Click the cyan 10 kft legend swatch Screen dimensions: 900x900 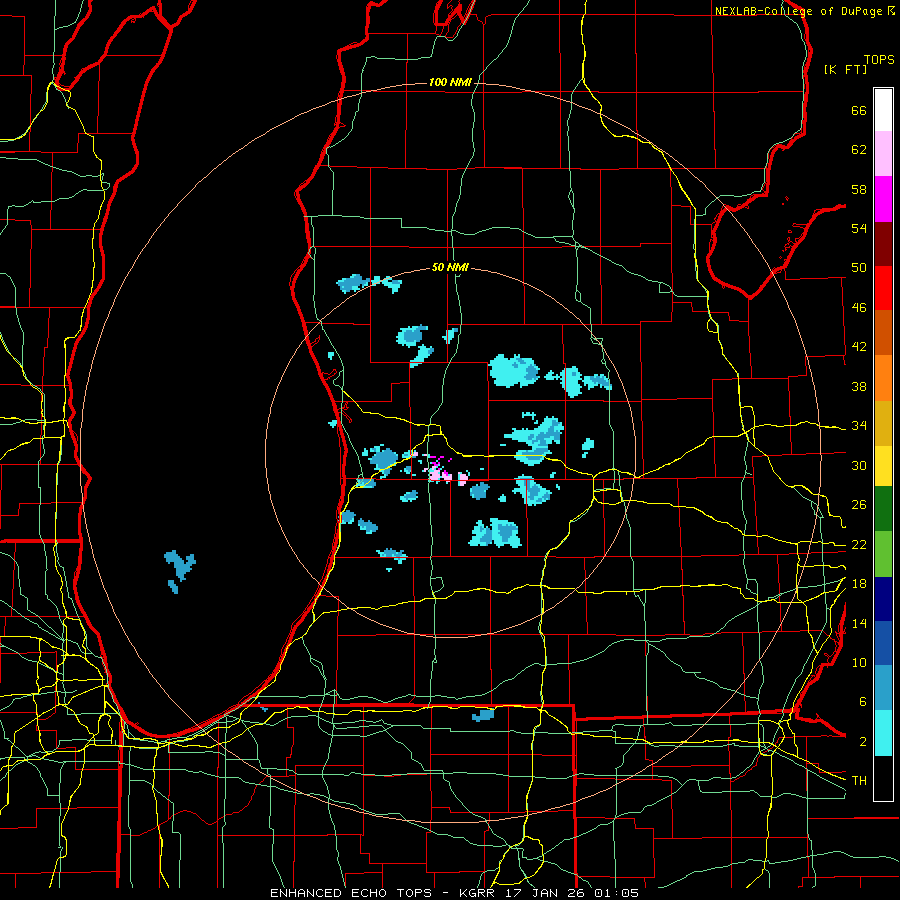point(883,733)
